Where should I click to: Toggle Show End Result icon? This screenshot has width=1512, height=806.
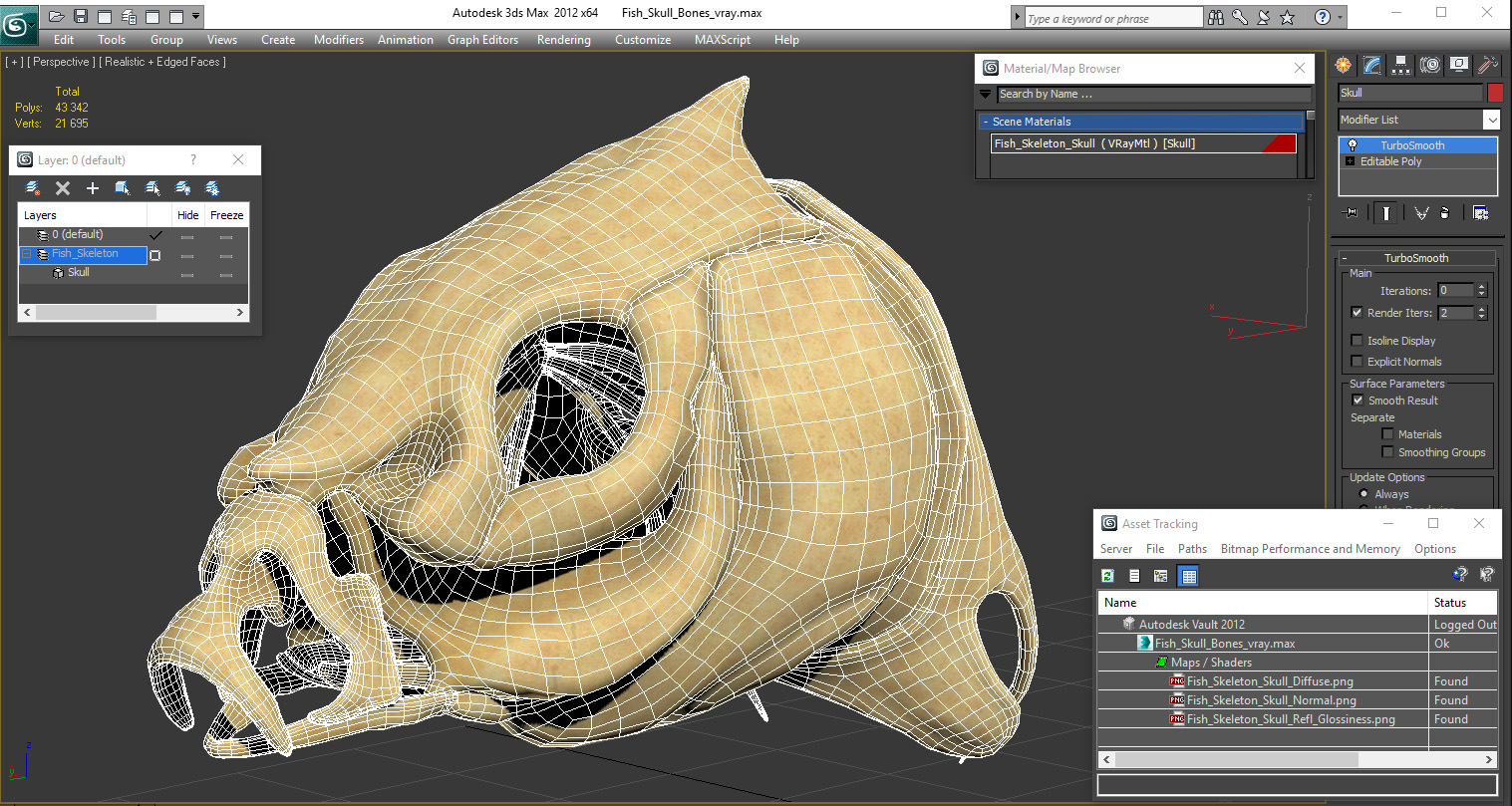pos(1386,212)
